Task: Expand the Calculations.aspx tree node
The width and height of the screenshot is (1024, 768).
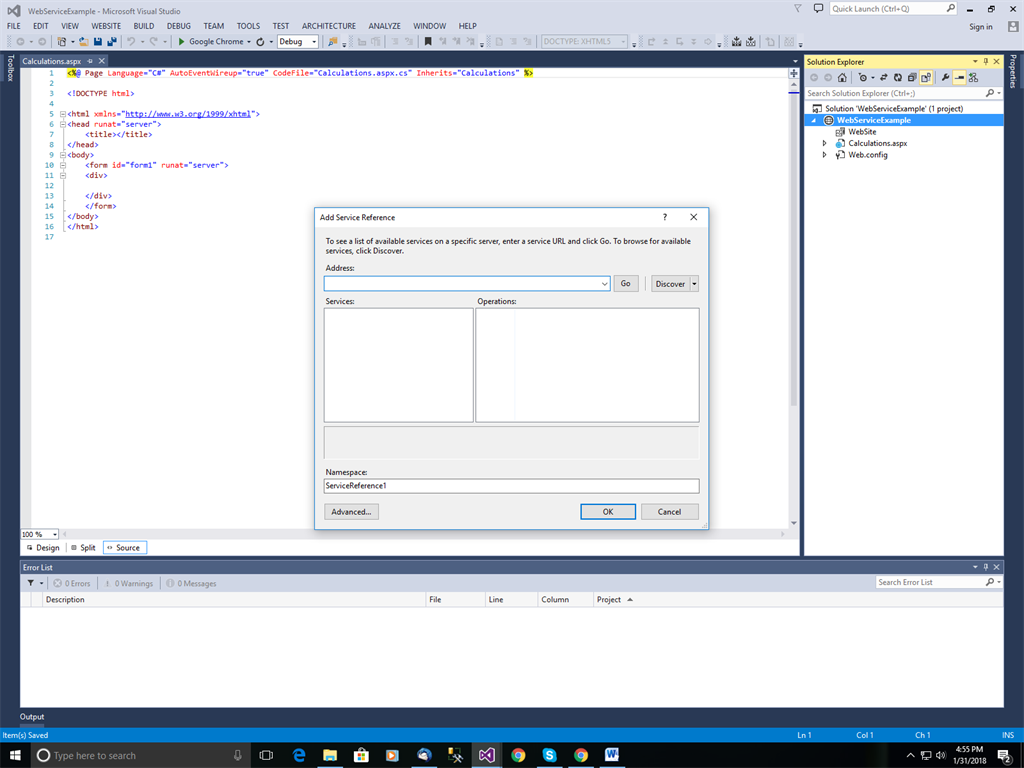Action: (x=824, y=143)
